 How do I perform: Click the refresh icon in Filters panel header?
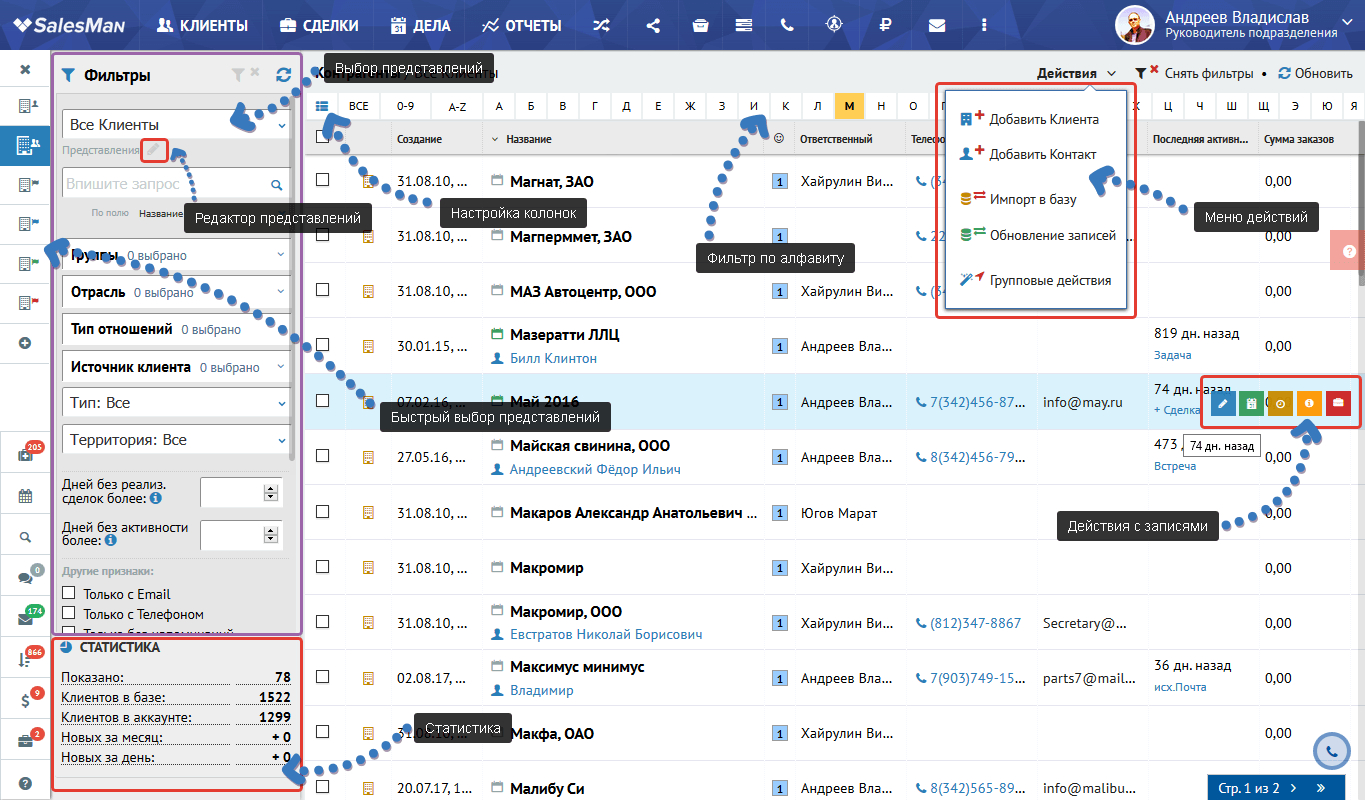click(284, 74)
